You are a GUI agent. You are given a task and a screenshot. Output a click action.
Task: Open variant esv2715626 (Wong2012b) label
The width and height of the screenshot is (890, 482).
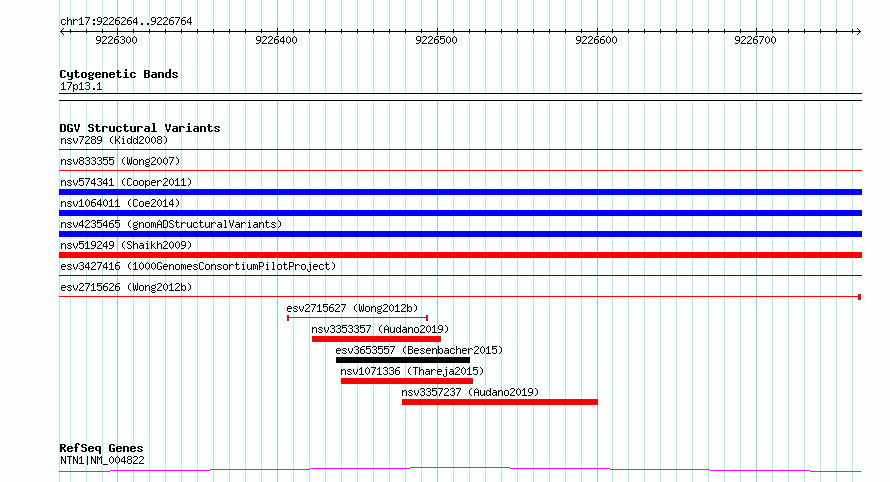tap(126, 287)
